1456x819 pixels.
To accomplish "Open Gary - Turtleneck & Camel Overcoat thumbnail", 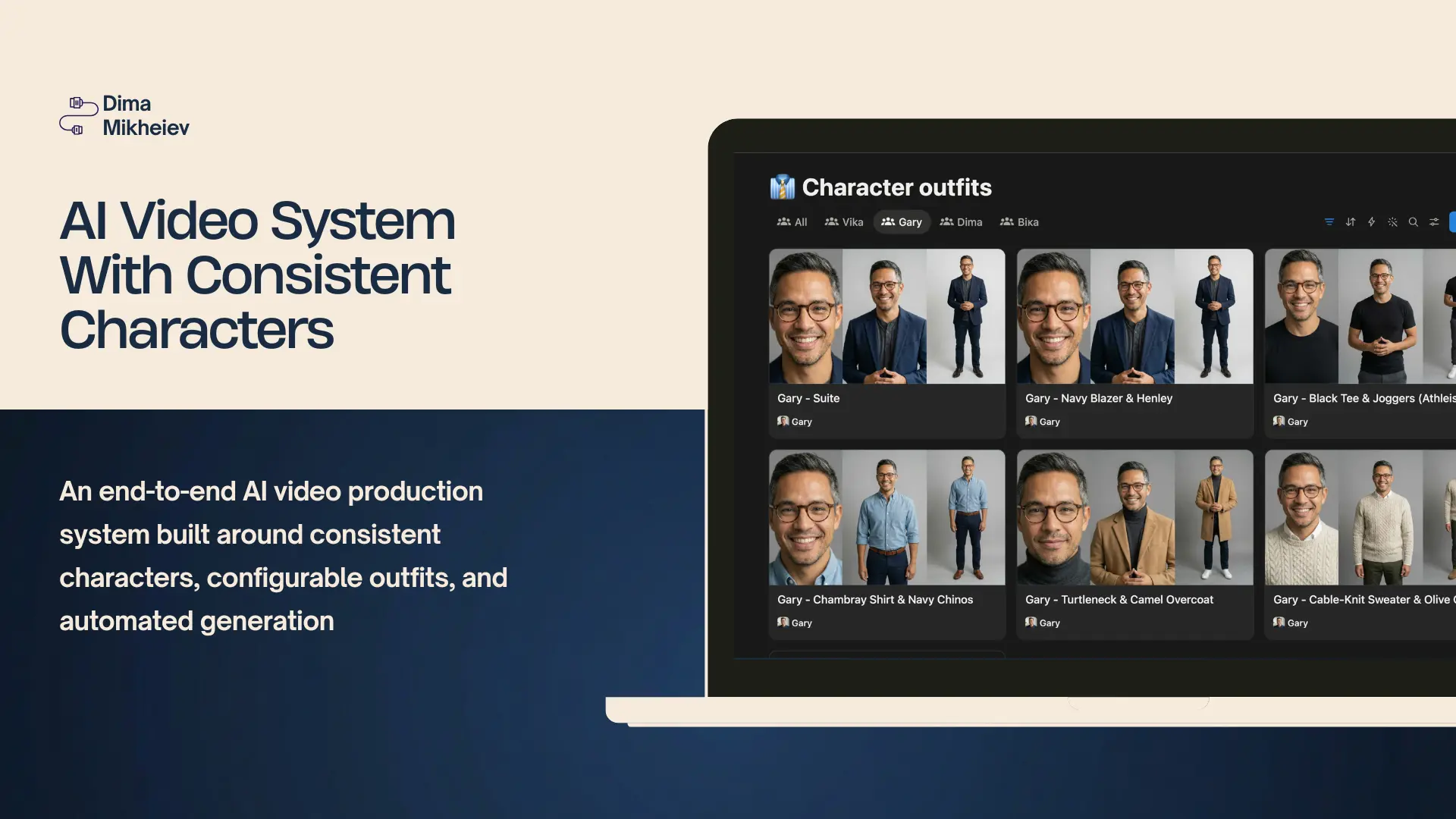I will coord(1134,517).
